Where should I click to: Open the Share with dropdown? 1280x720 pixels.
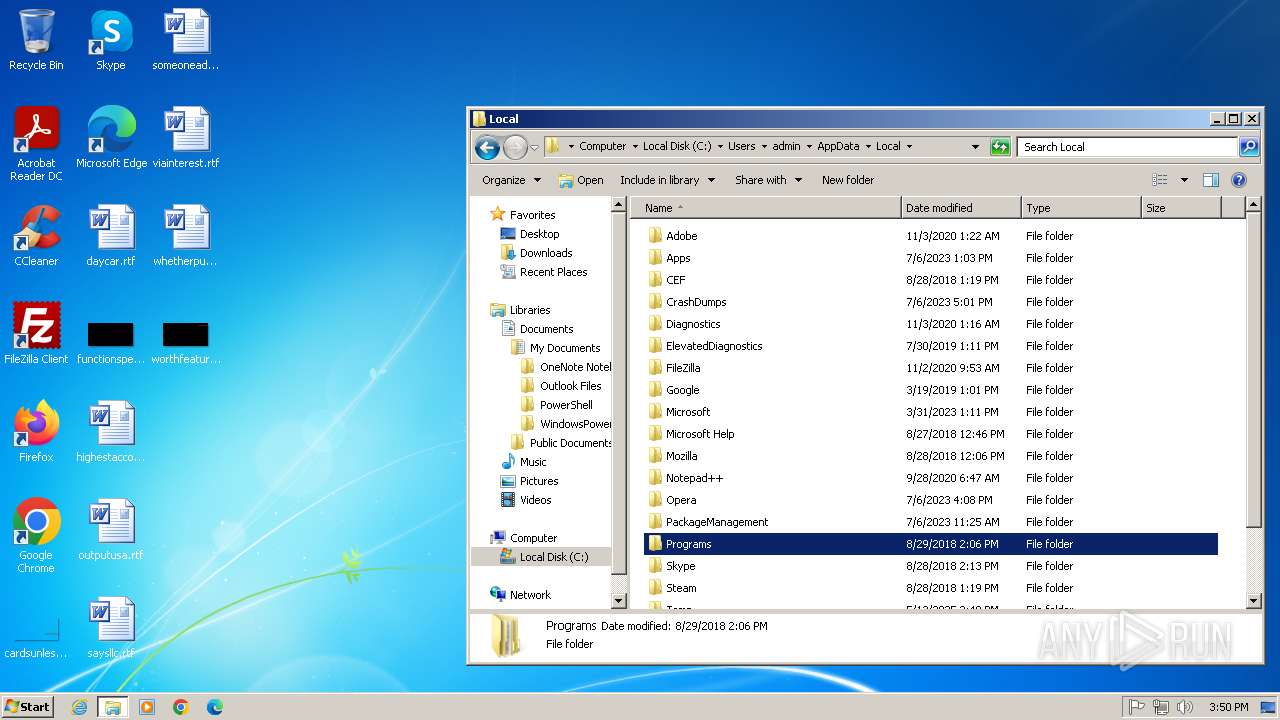768,180
